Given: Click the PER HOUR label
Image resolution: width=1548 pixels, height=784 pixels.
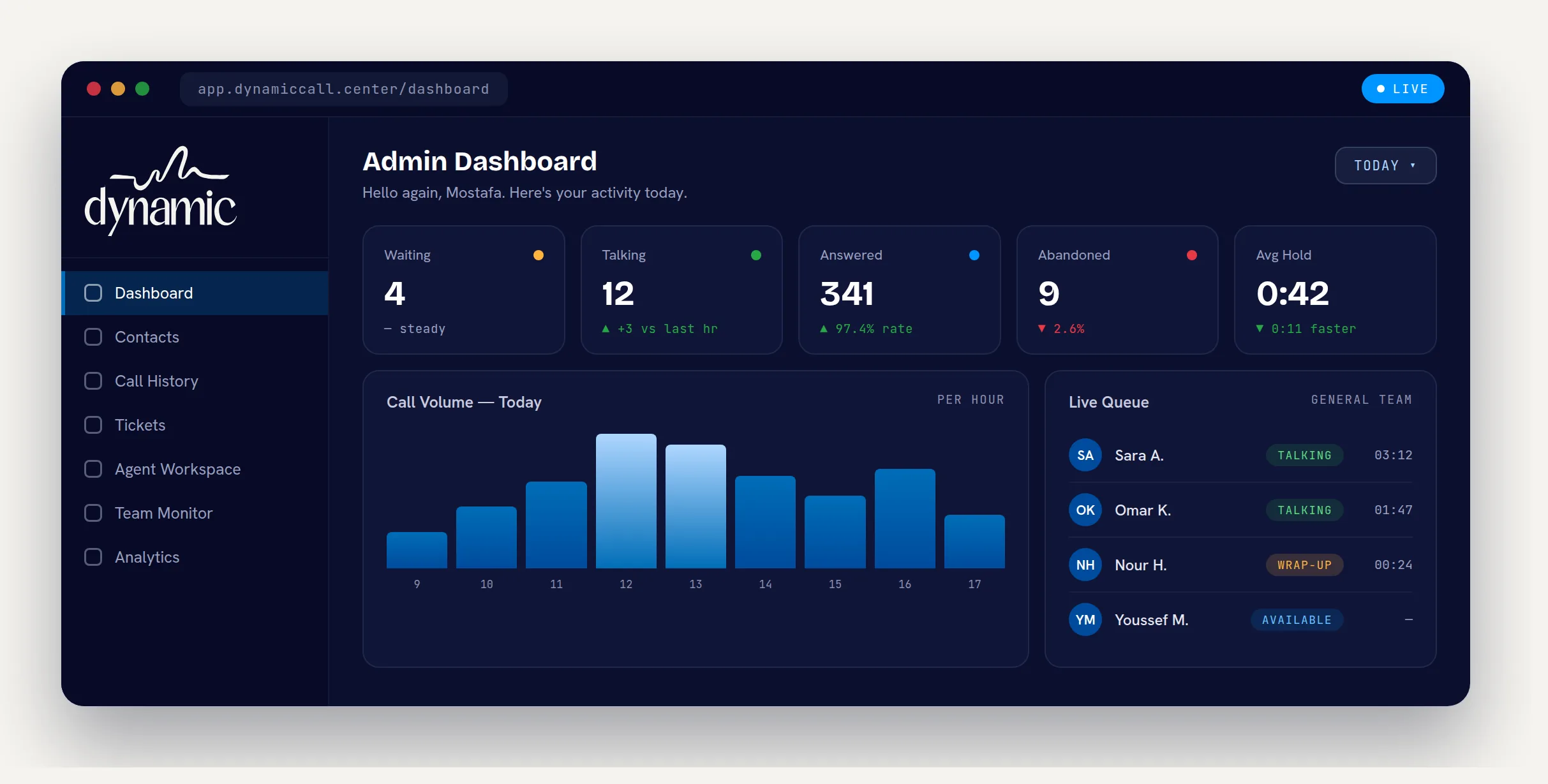Looking at the screenshot, I should [971, 399].
